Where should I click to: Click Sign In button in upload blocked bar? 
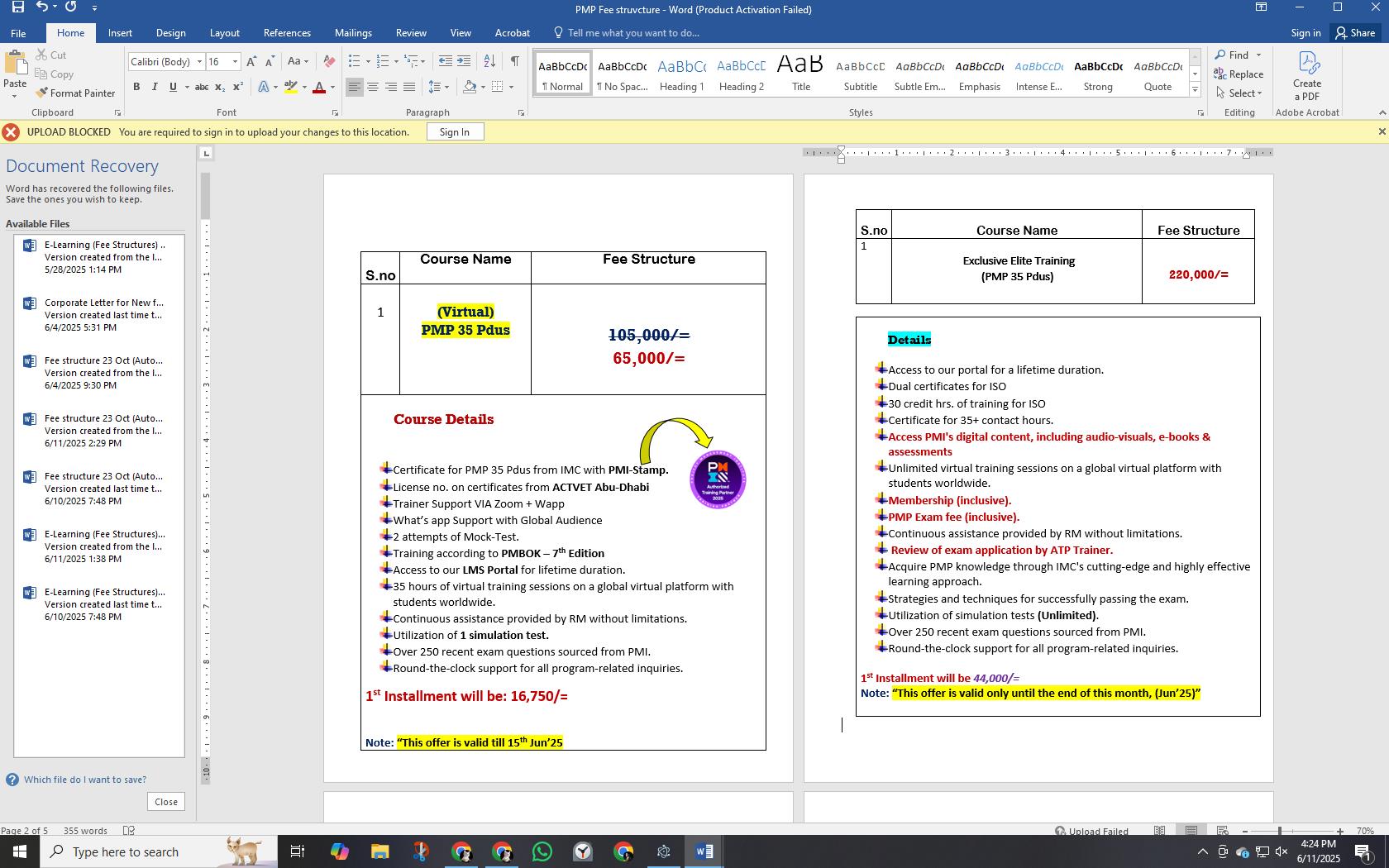455,132
